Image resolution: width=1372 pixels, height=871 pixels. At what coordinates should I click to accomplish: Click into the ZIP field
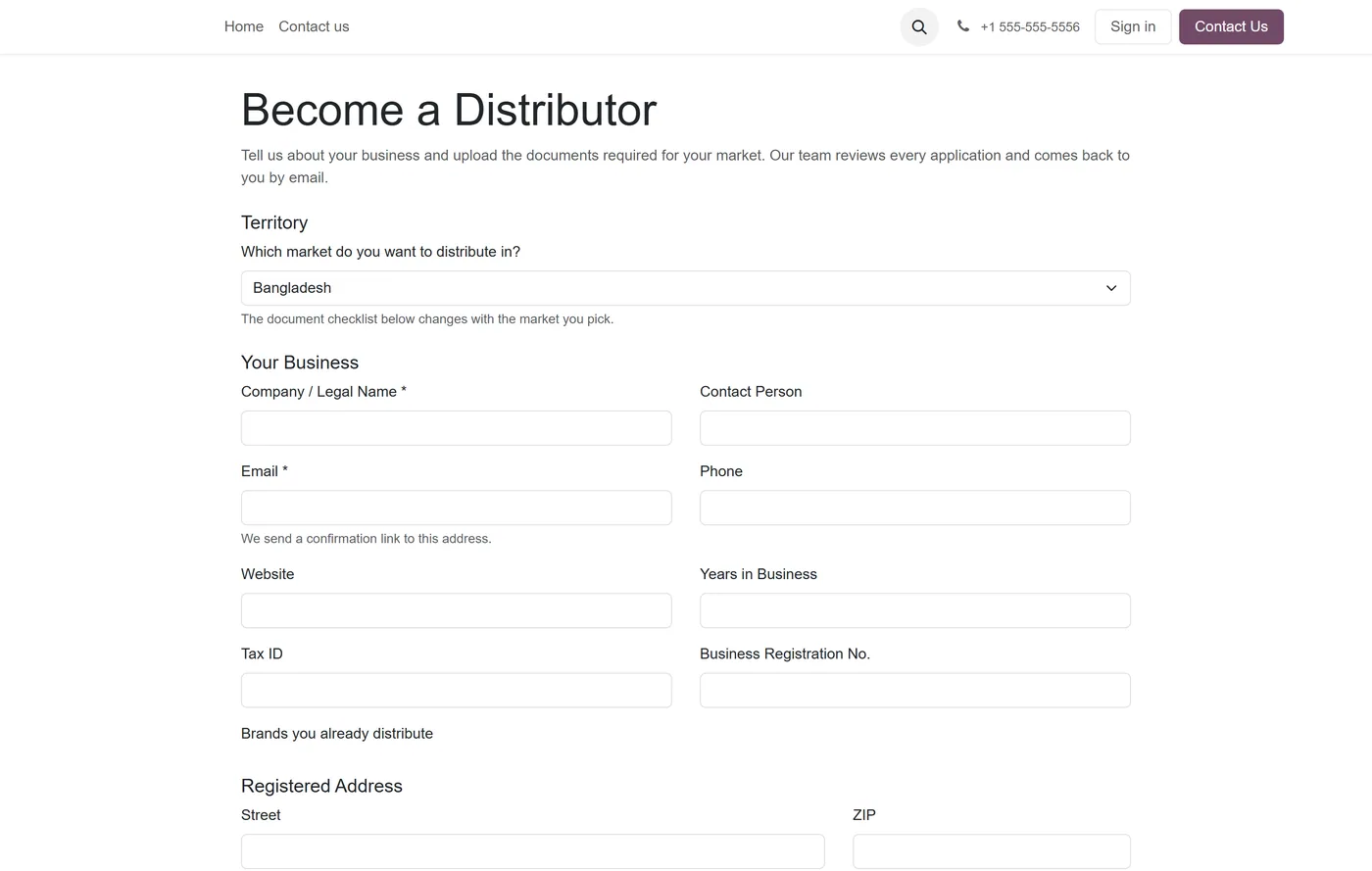point(992,851)
